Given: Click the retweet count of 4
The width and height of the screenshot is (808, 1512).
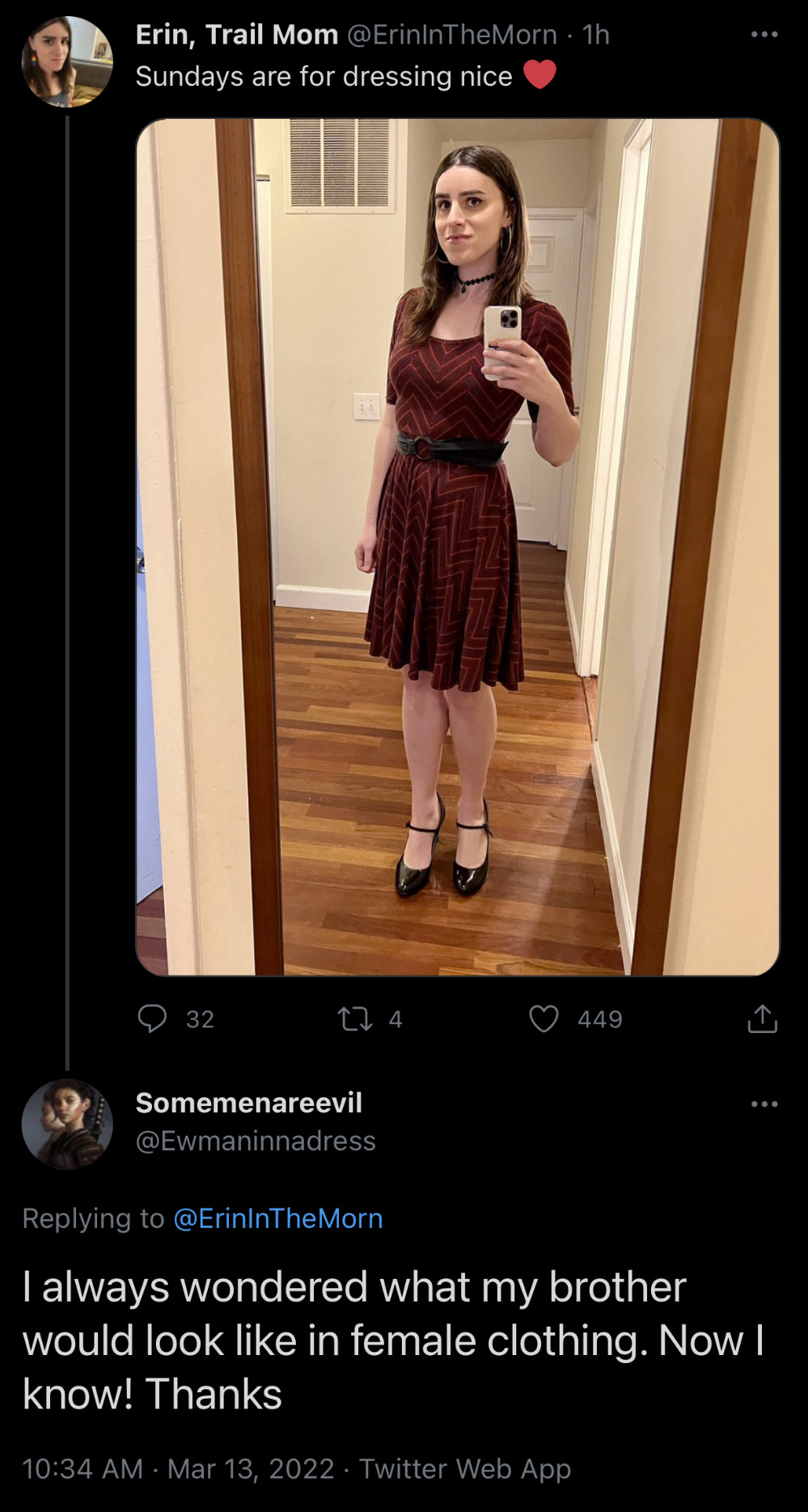Looking at the screenshot, I should point(396,1019).
